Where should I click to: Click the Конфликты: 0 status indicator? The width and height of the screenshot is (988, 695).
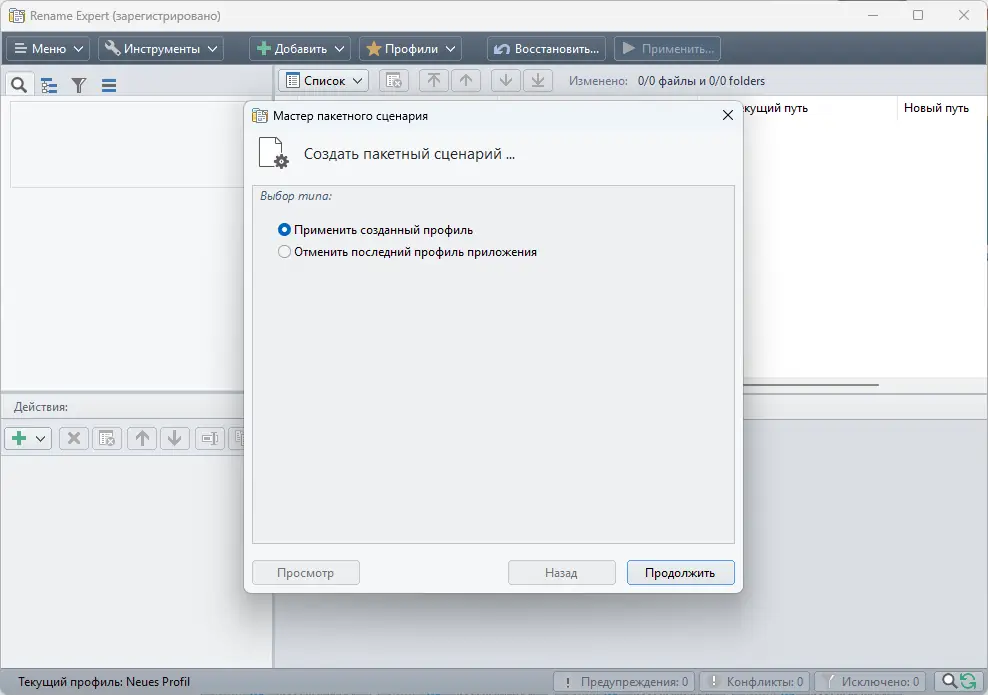(755, 682)
